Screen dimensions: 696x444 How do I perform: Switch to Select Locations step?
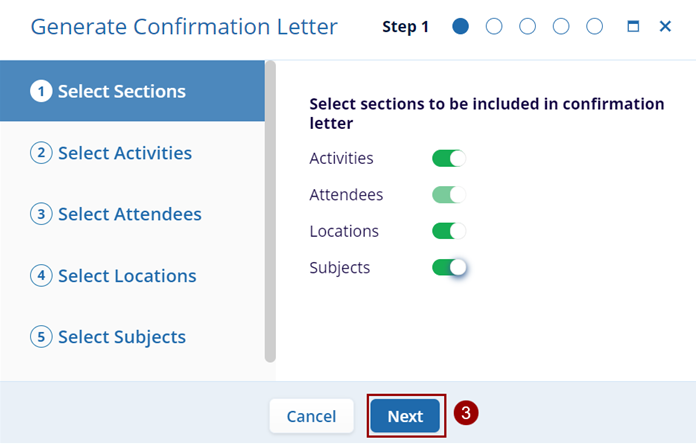(126, 276)
